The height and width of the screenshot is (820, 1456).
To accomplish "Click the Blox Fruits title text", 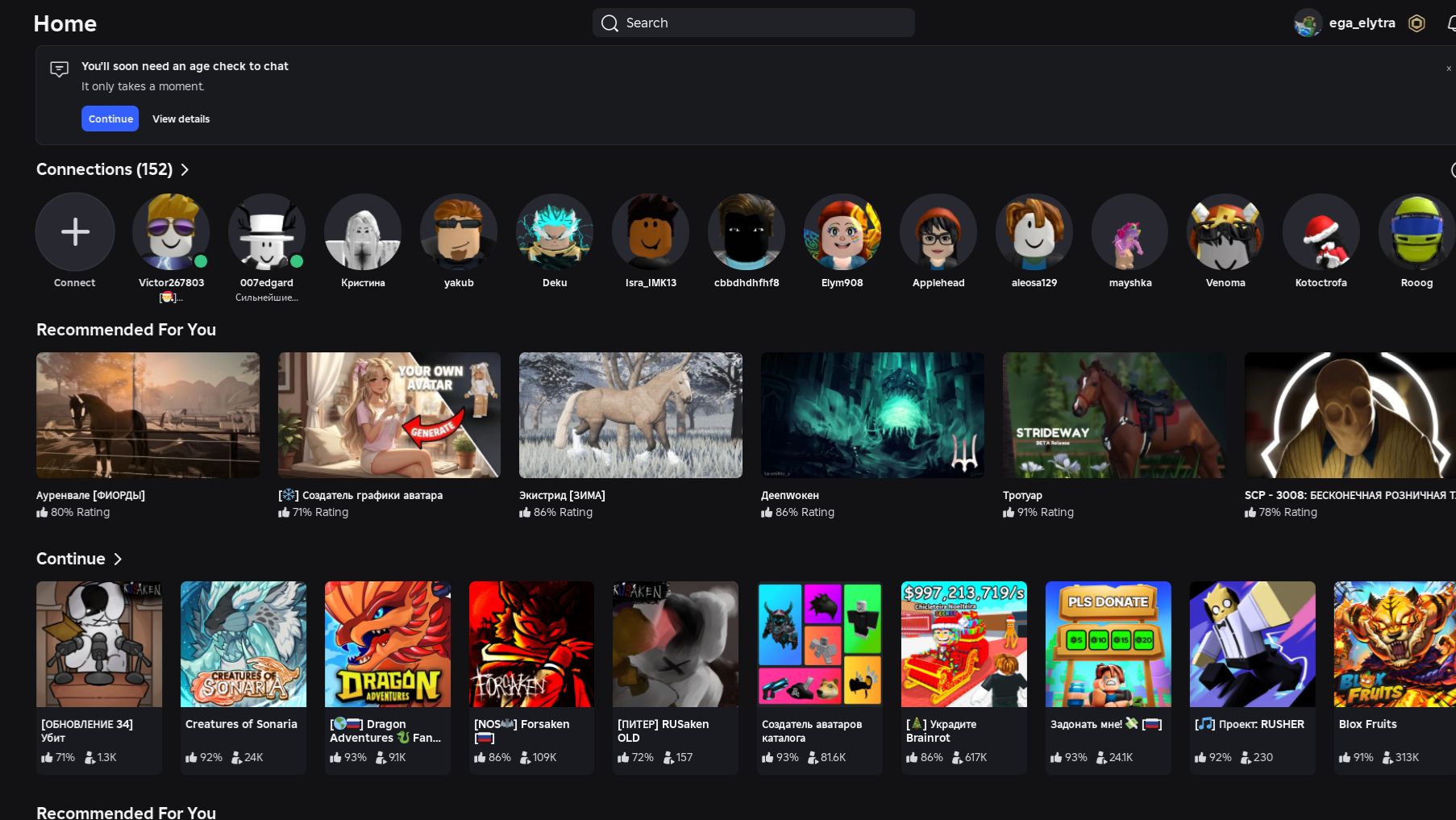I will pyautogui.click(x=1367, y=725).
